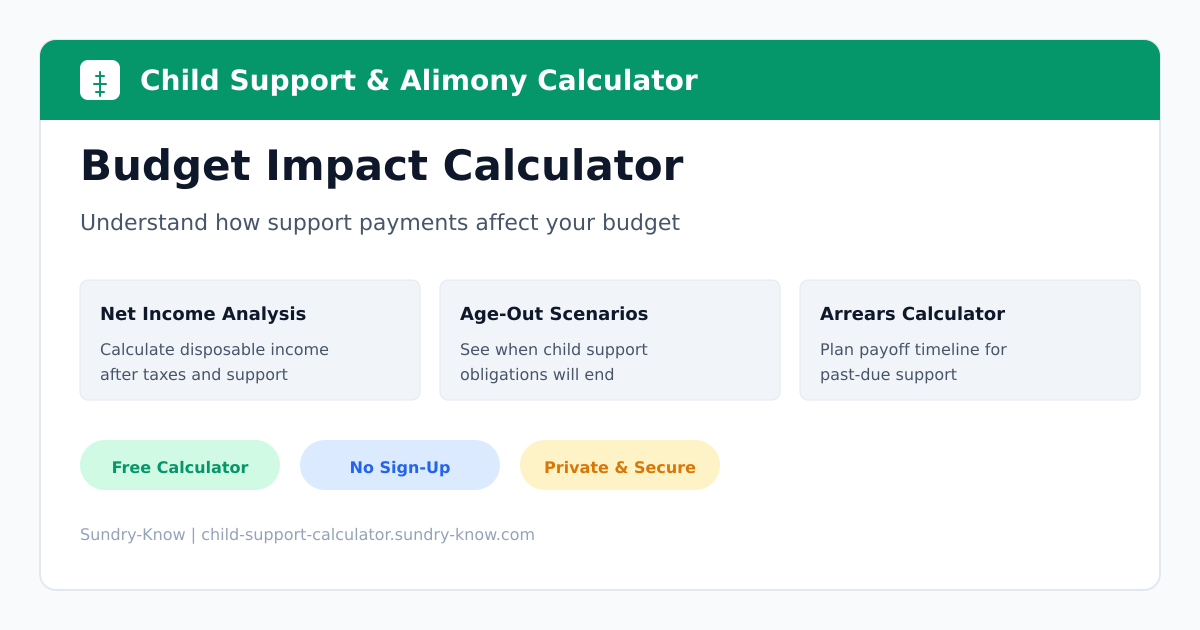Screen dimensions: 1200x630
Task: Click the yellow Private & Secure badge
Action: pyautogui.click(x=620, y=466)
